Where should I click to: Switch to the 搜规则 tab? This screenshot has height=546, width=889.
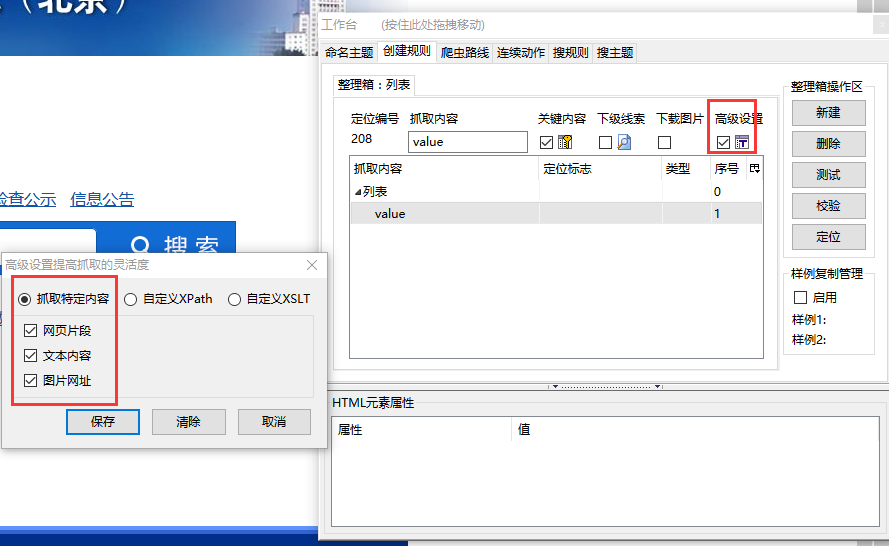pos(570,53)
